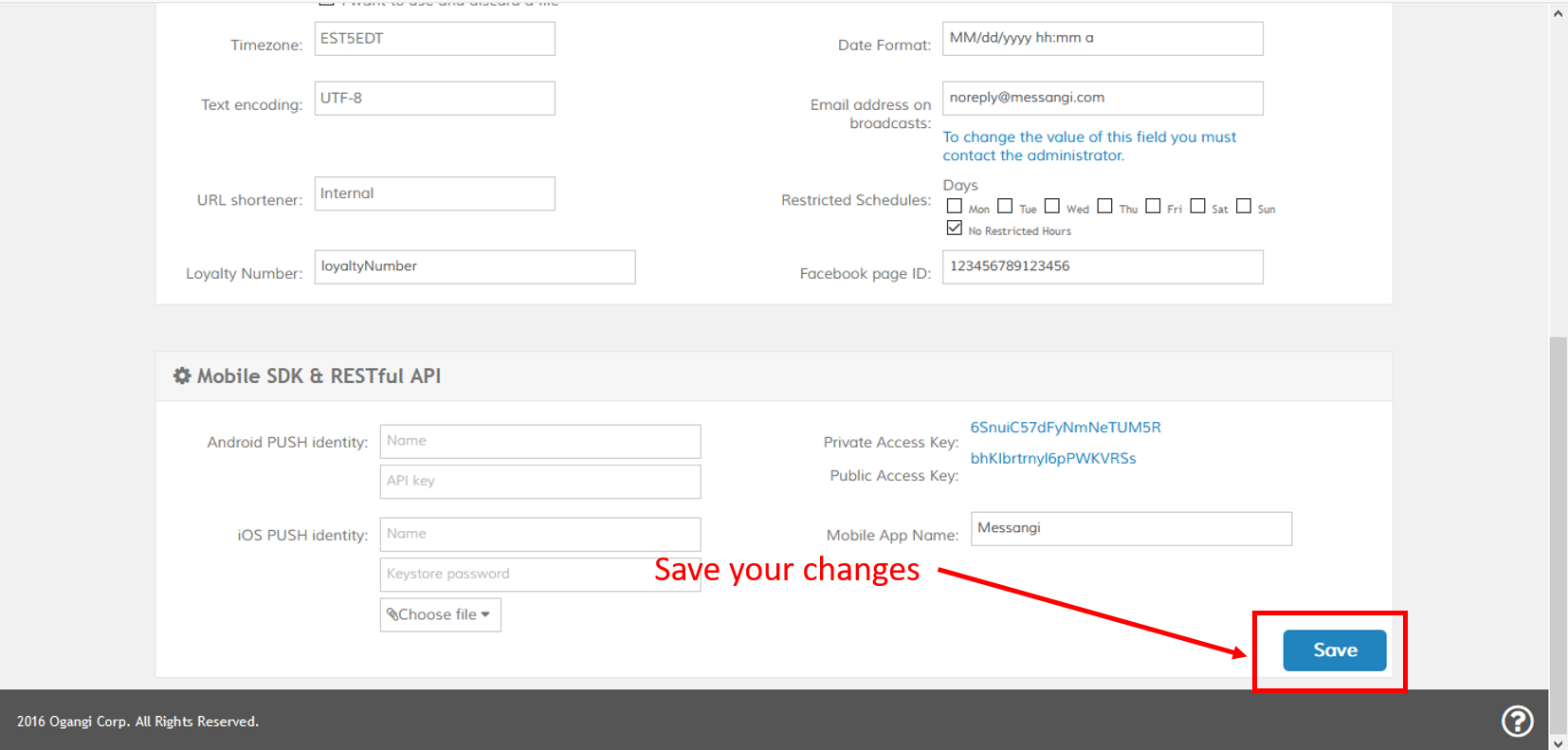Check the Mon restricted day checkbox
1568x750 pixels.
click(x=955, y=206)
